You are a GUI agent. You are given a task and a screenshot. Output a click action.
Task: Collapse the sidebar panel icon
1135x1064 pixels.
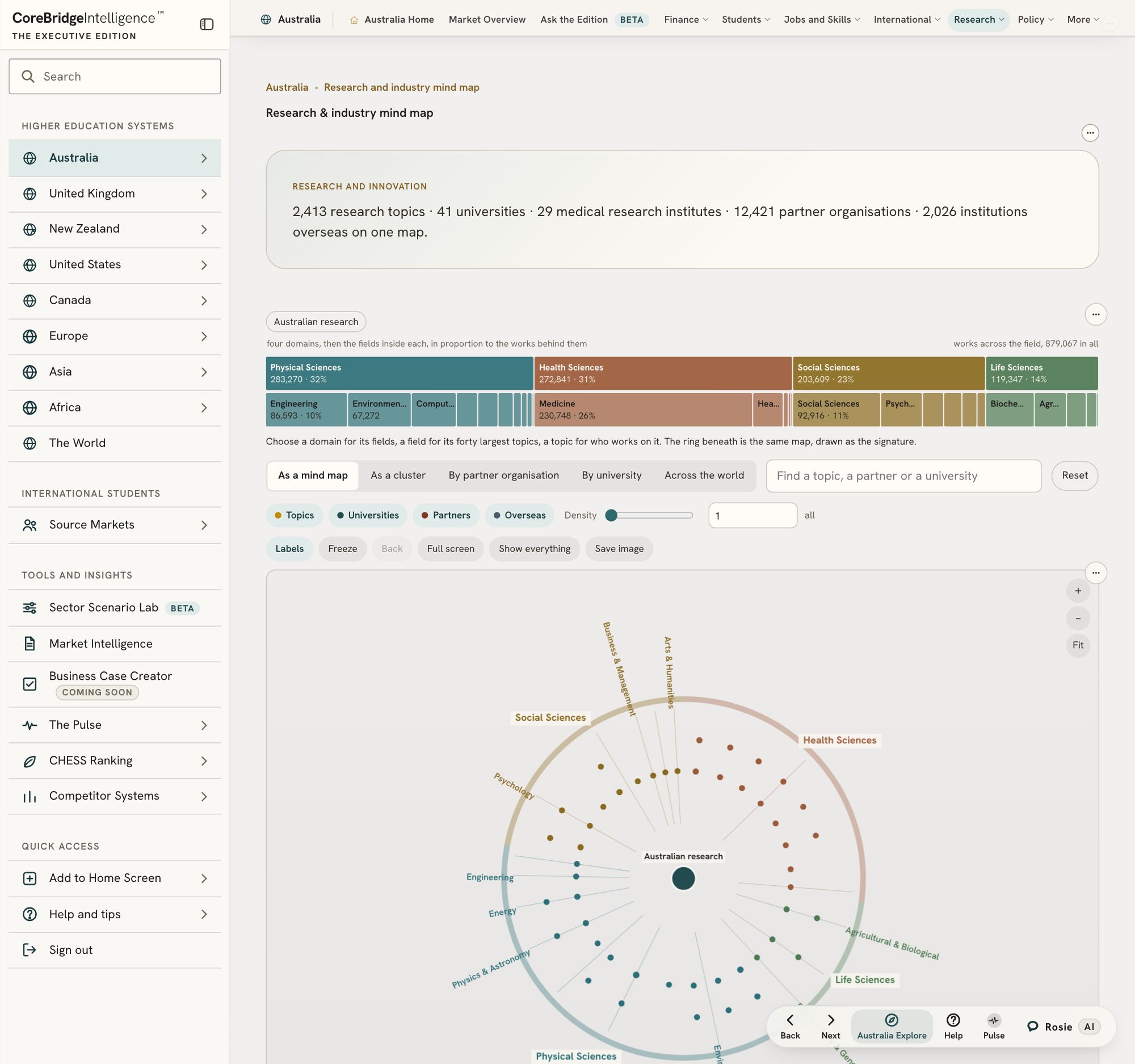(207, 24)
